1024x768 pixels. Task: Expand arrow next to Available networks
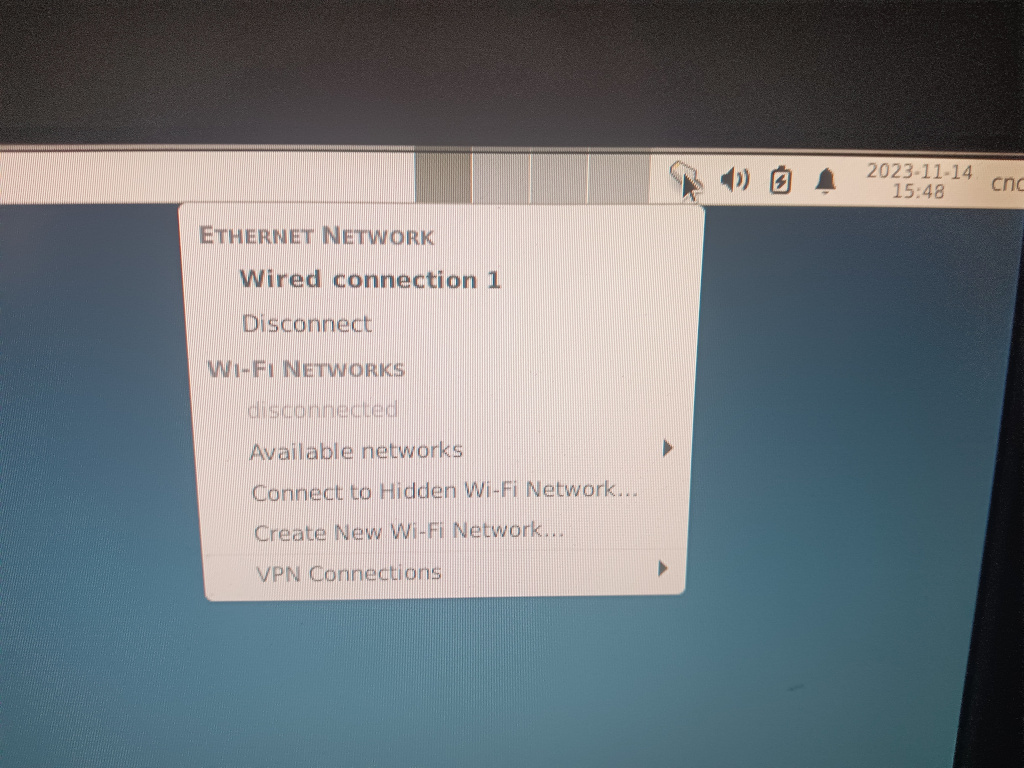click(667, 448)
